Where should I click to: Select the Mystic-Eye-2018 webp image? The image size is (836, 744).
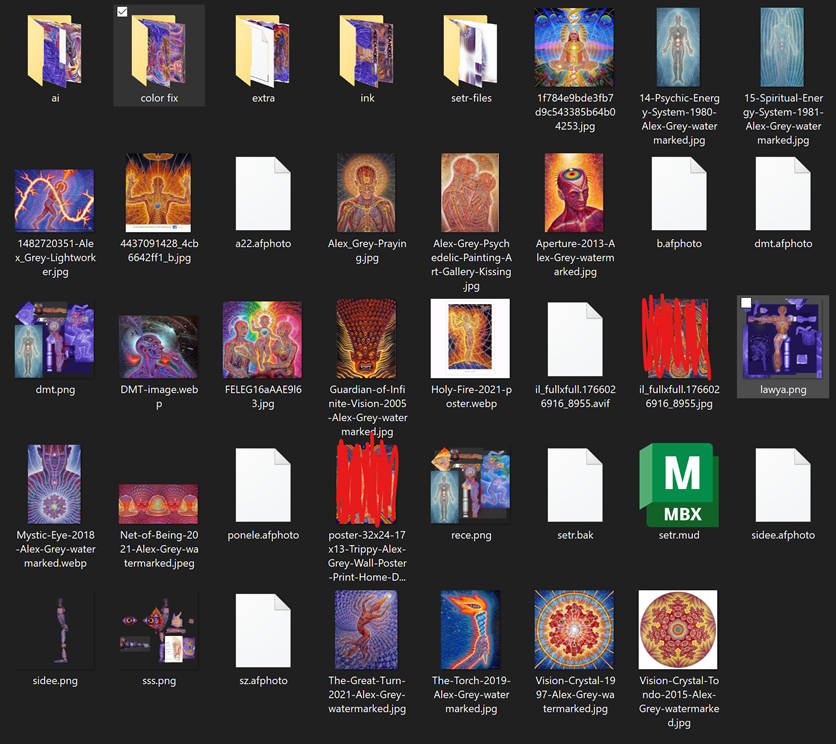point(54,484)
